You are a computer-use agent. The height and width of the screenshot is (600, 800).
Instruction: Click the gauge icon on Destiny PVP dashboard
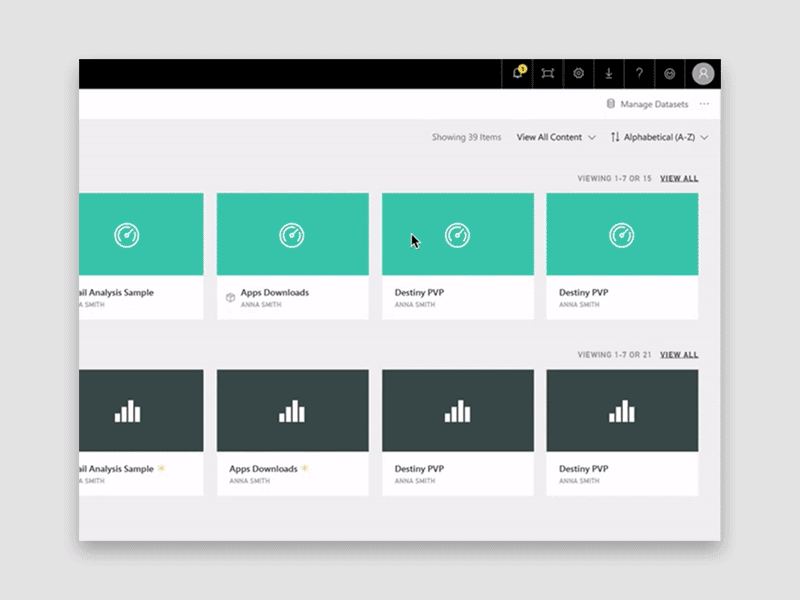[x=457, y=237]
